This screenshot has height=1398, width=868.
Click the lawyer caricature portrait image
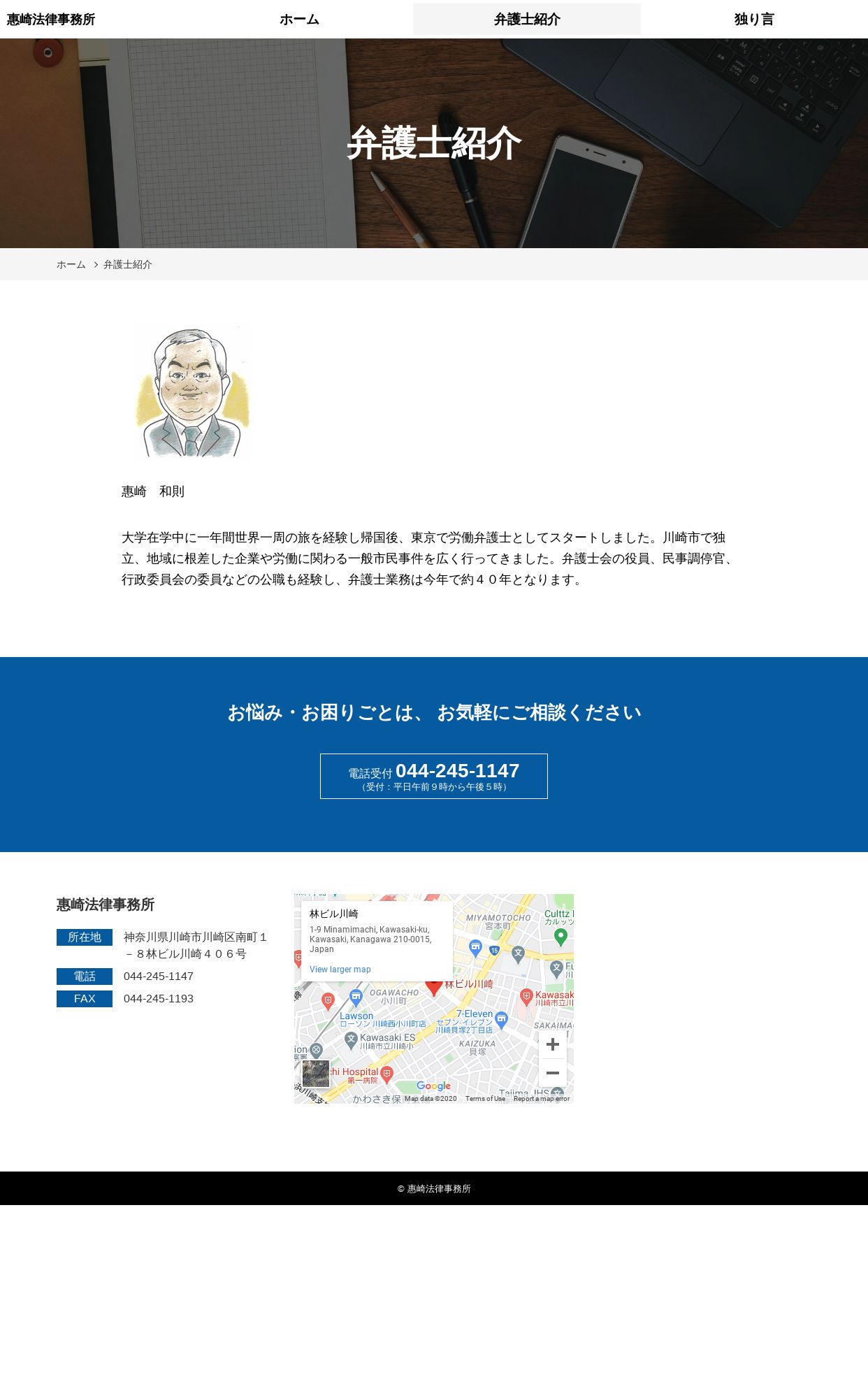[x=192, y=391]
